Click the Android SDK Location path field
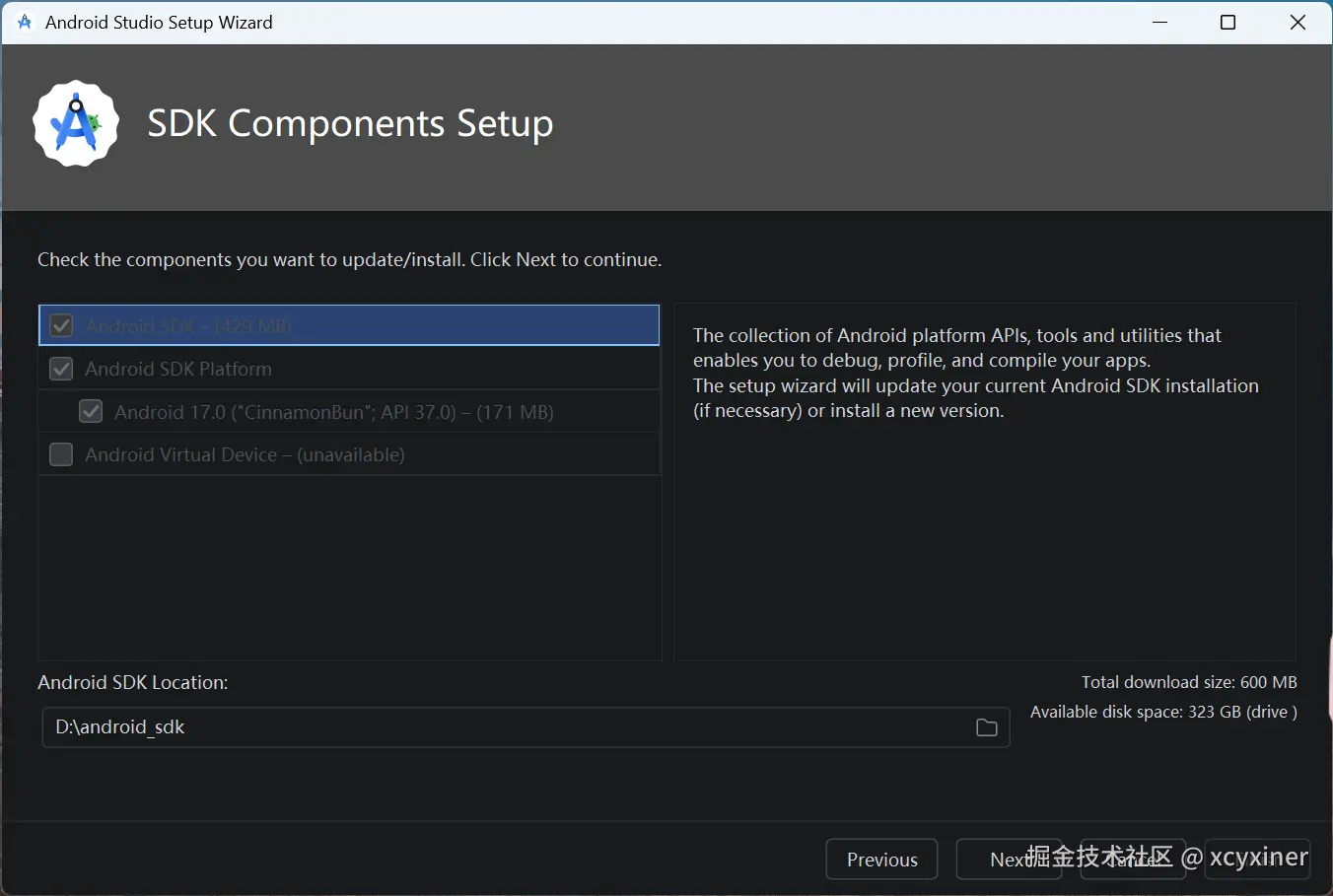Screen dimensions: 1333x896 click(526, 727)
